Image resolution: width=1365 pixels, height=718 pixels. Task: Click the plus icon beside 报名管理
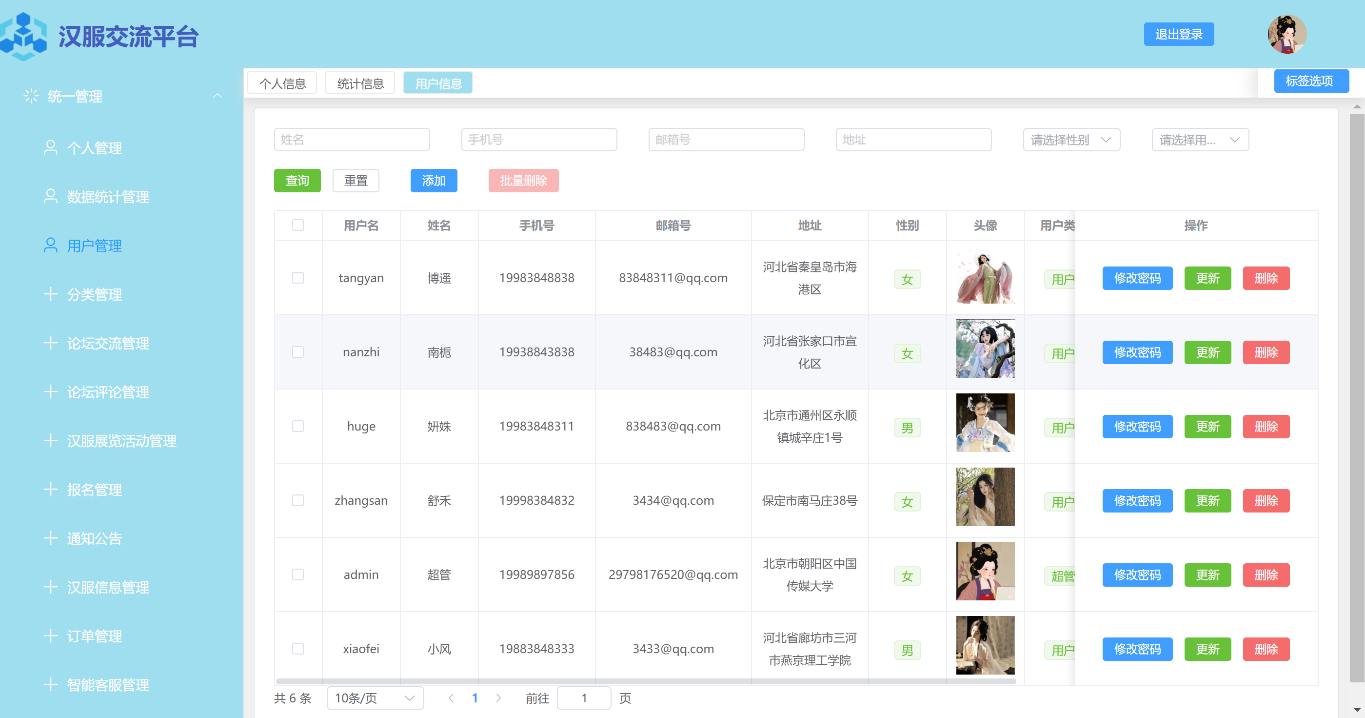[x=50, y=489]
